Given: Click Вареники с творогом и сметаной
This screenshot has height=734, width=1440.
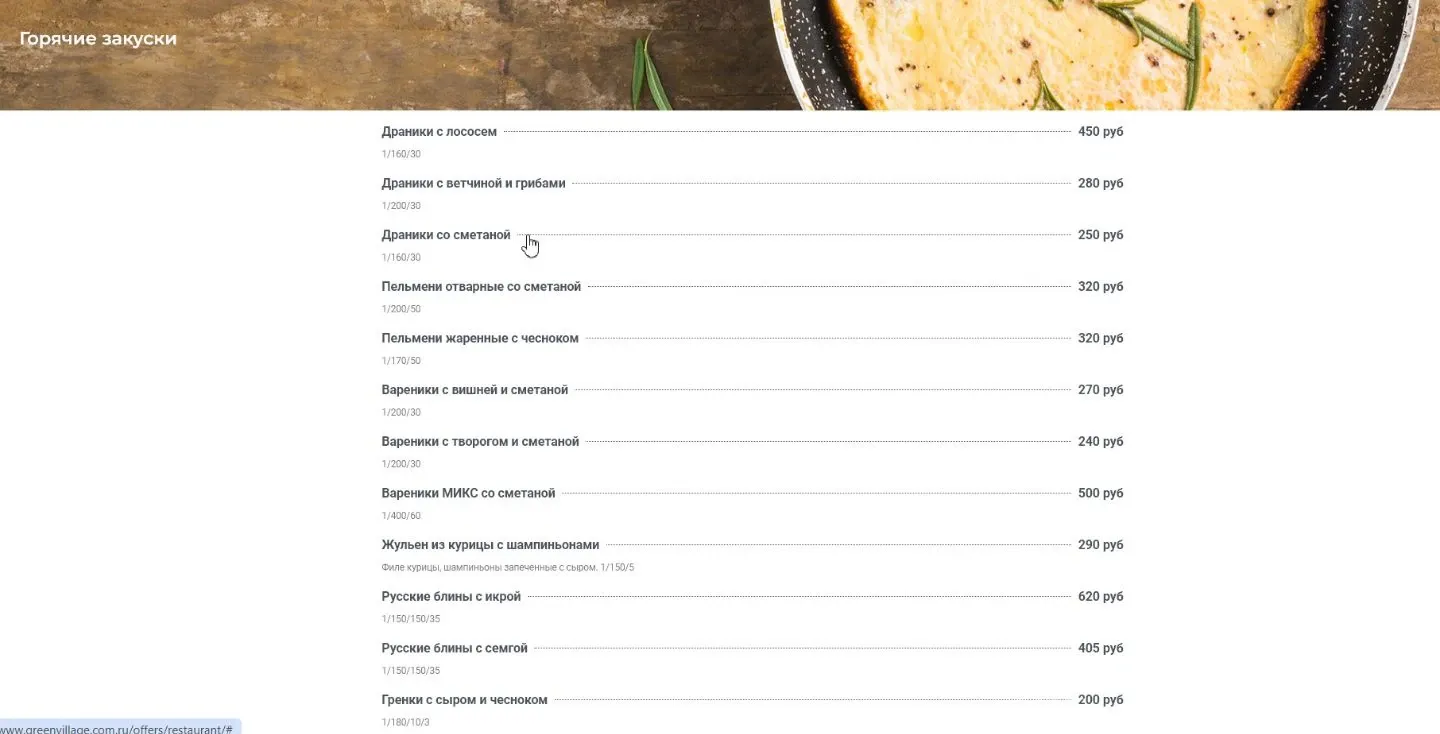Looking at the screenshot, I should 480,442.
